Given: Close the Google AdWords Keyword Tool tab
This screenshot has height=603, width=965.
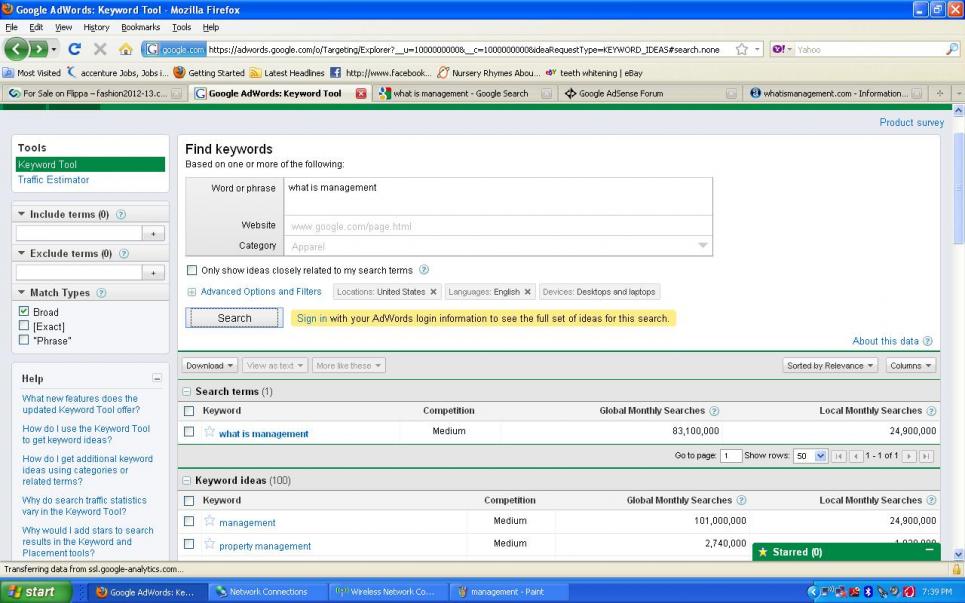Looking at the screenshot, I should (x=361, y=94).
